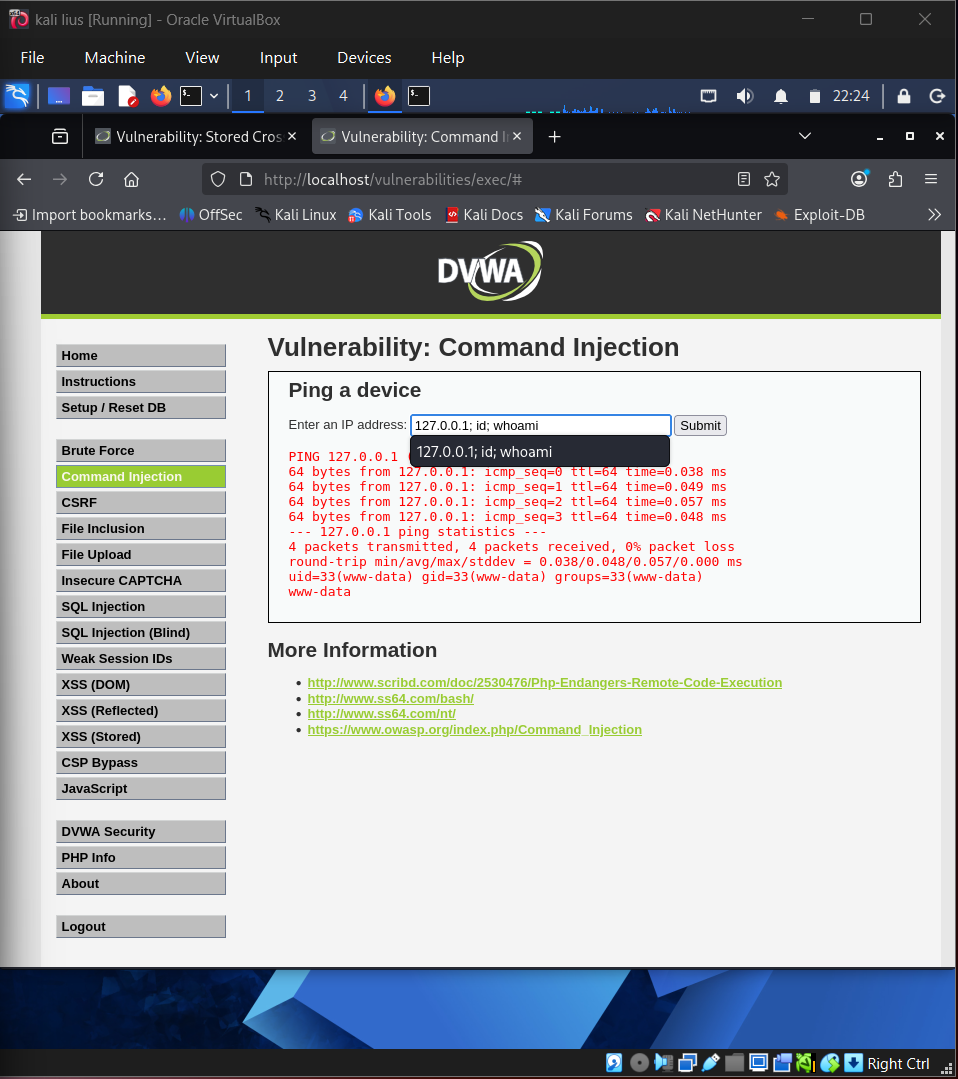The height and width of the screenshot is (1079, 958).
Task: Close the Command Injection tab
Action: [x=517, y=136]
